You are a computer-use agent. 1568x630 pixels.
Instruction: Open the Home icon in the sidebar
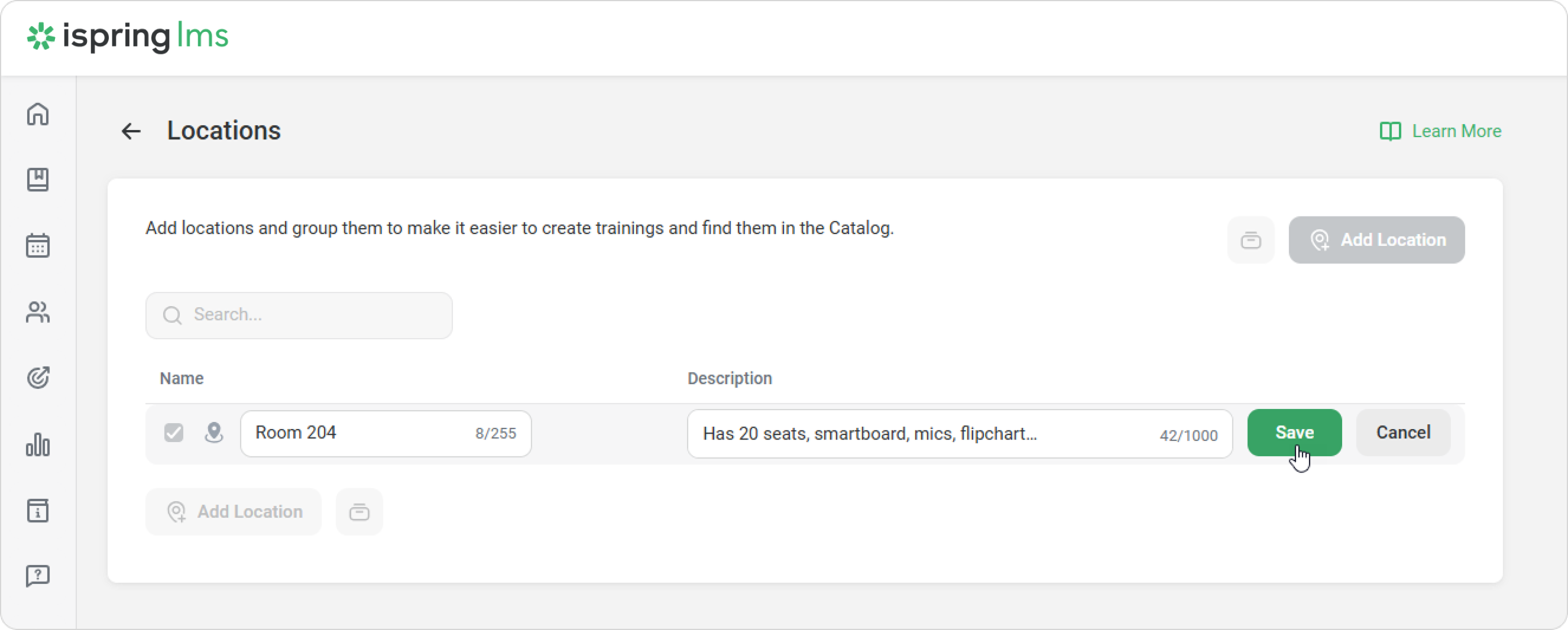point(38,114)
